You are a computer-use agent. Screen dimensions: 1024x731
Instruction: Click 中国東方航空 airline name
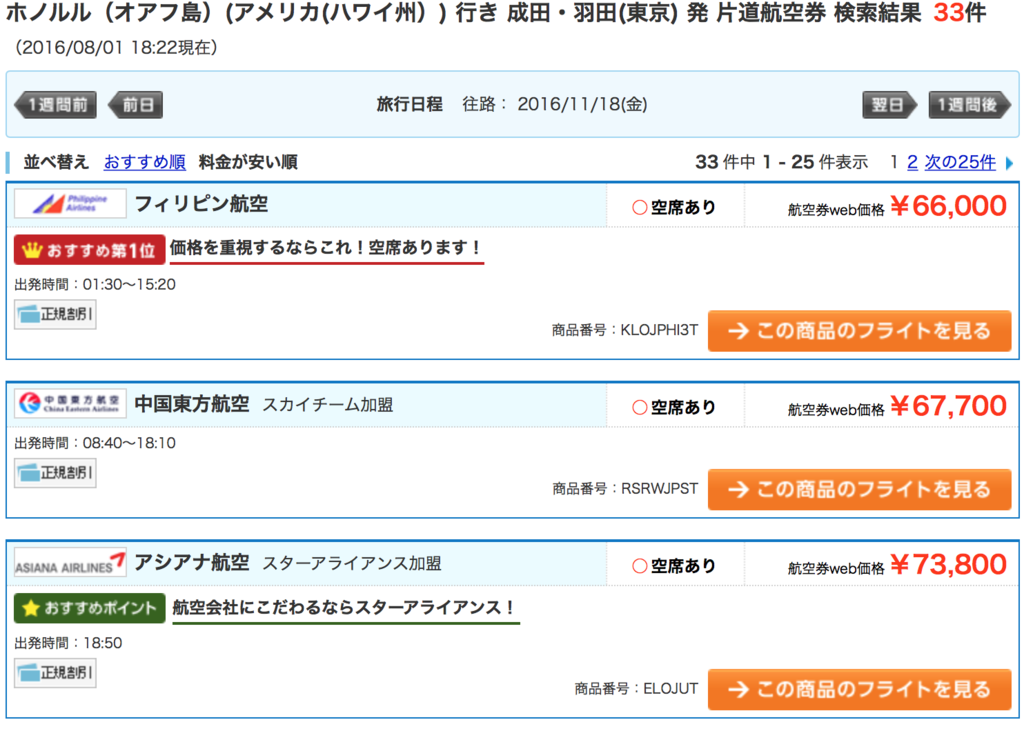point(191,404)
